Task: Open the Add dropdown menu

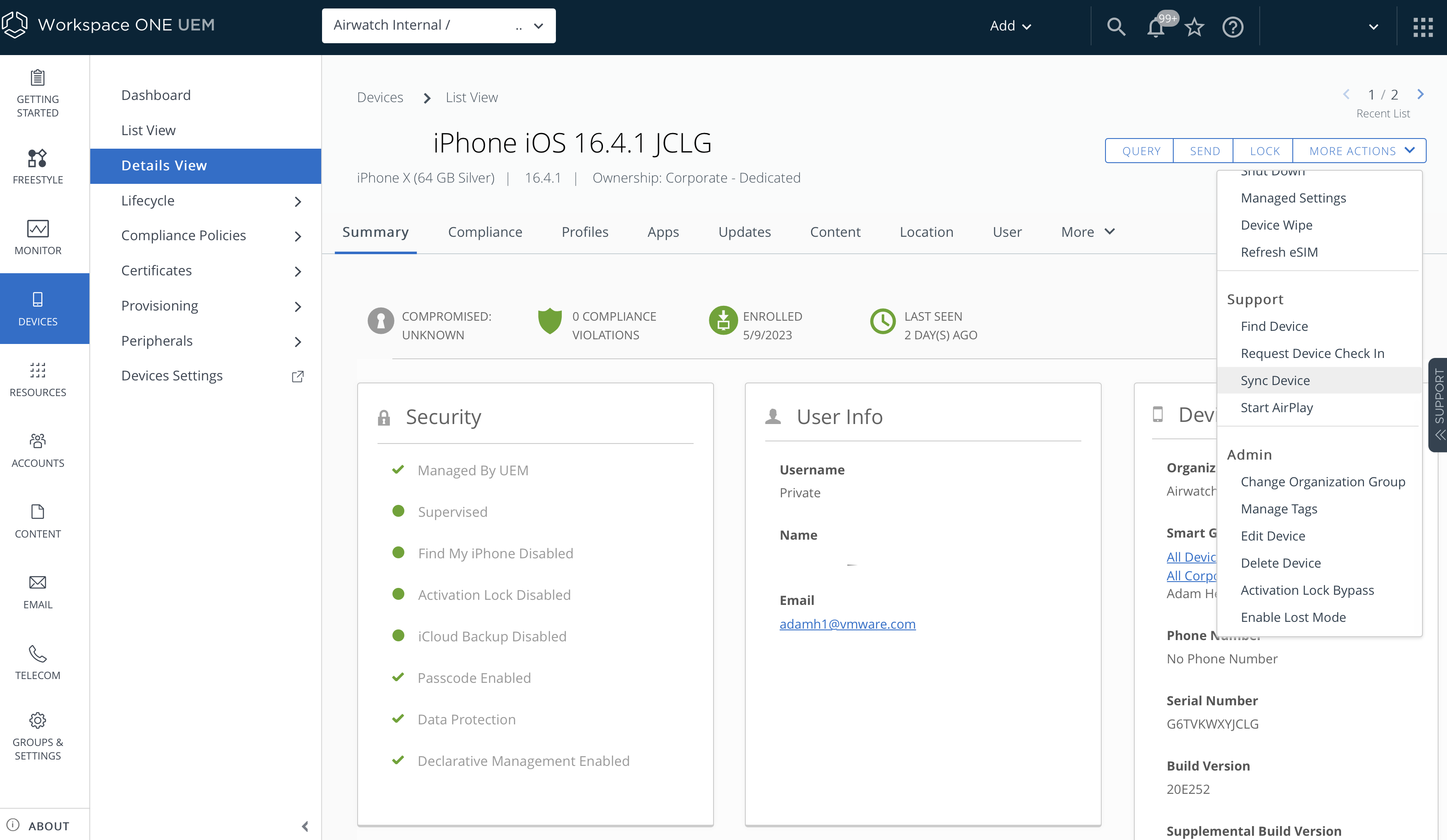Action: [x=1011, y=26]
